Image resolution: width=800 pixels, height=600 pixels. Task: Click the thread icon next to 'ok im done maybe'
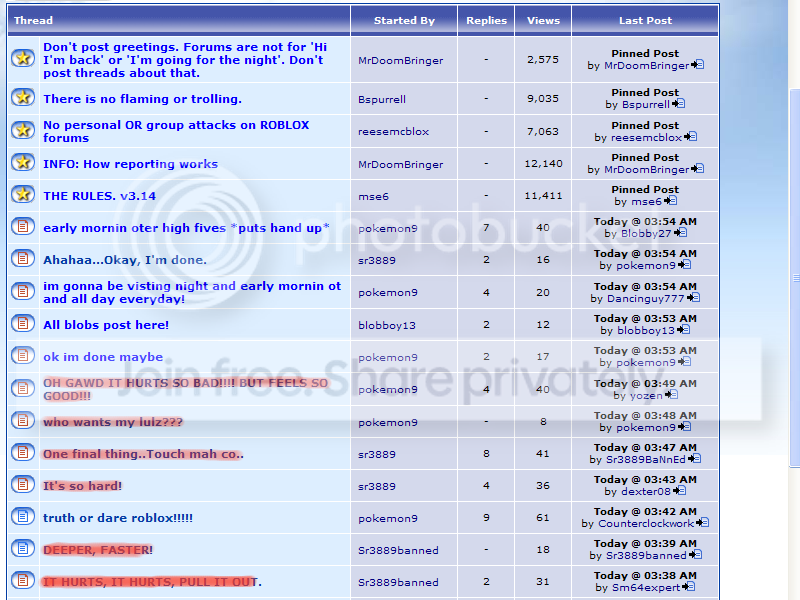click(x=23, y=355)
